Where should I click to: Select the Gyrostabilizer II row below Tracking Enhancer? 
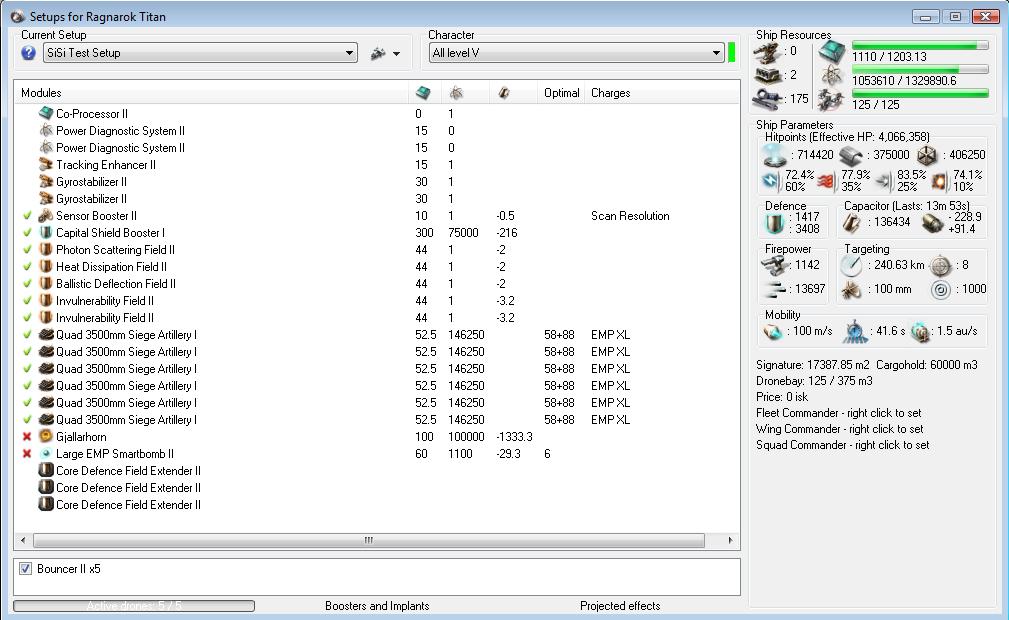point(376,182)
